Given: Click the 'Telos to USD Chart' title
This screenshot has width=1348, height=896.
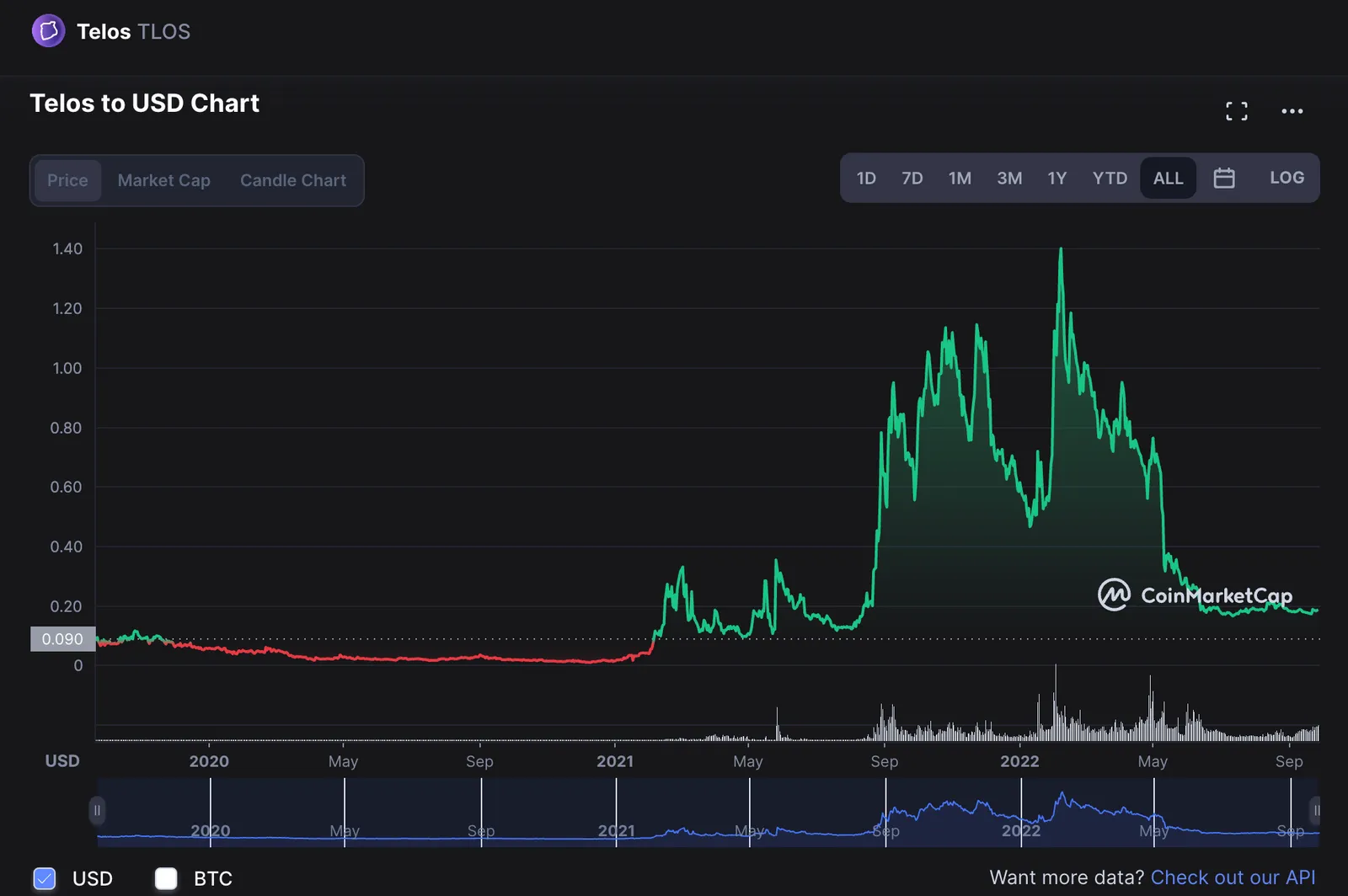Looking at the screenshot, I should point(145,103).
